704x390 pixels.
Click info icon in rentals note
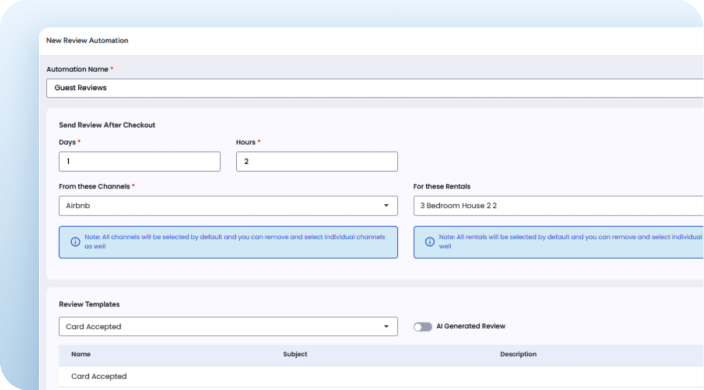tap(430, 242)
